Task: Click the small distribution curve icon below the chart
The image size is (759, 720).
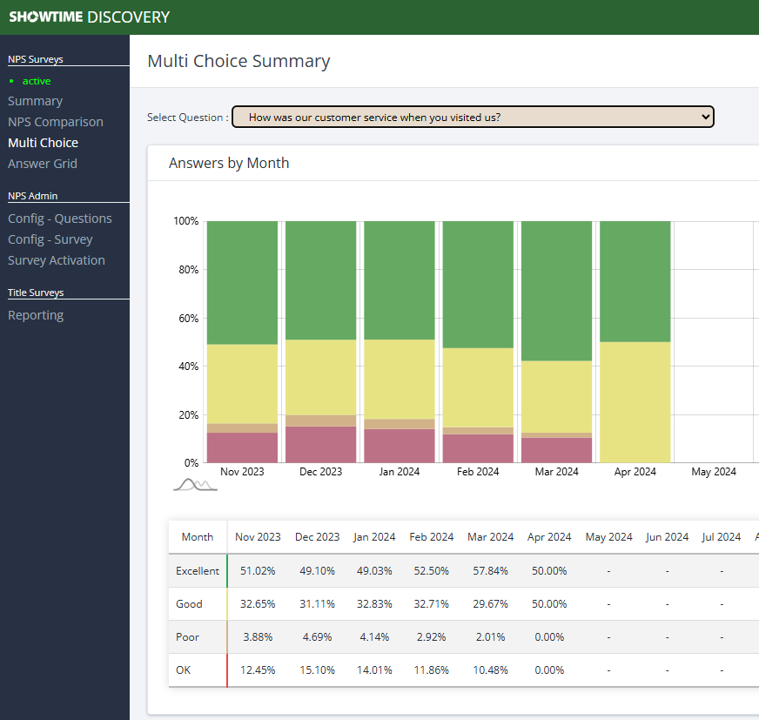Action: (196, 484)
